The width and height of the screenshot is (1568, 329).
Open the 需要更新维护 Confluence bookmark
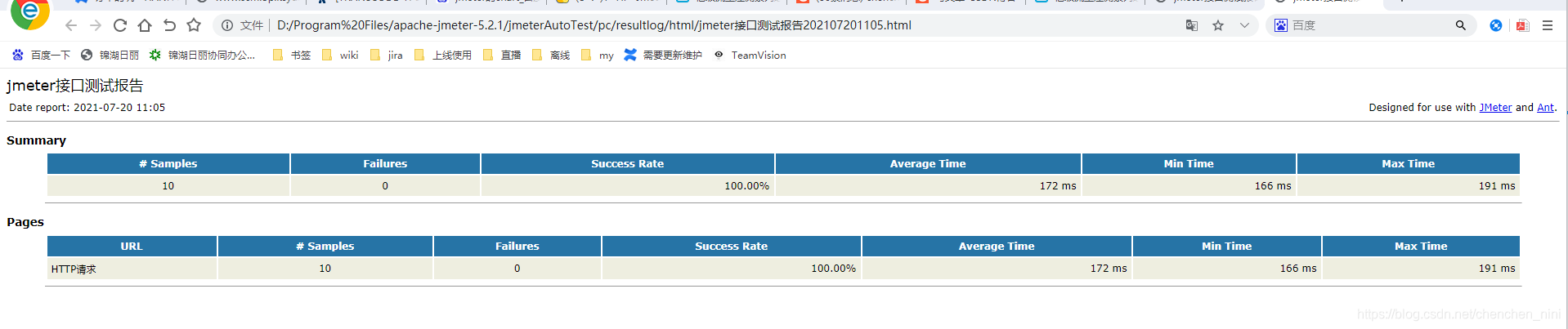pyautogui.click(x=663, y=55)
